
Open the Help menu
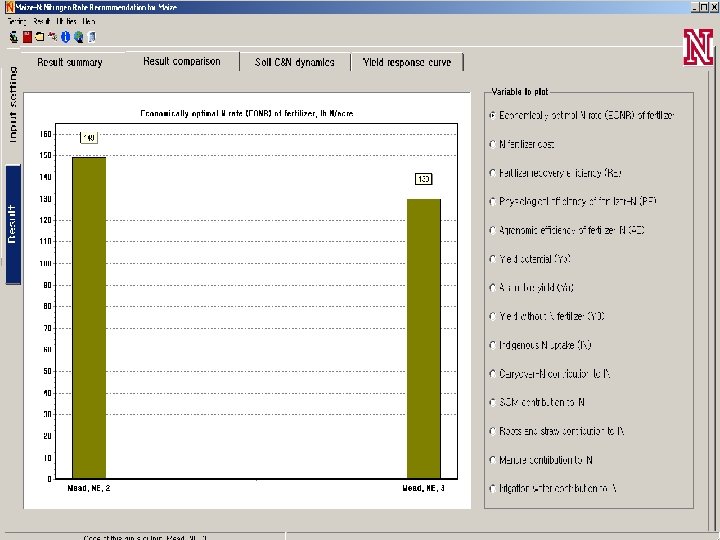tap(89, 22)
